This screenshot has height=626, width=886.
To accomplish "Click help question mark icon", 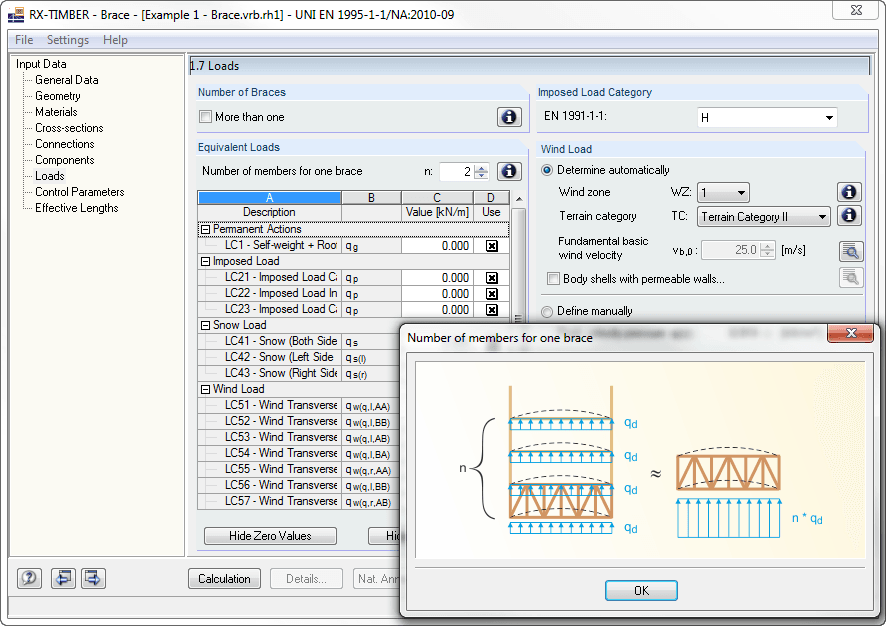I will pos(29,578).
